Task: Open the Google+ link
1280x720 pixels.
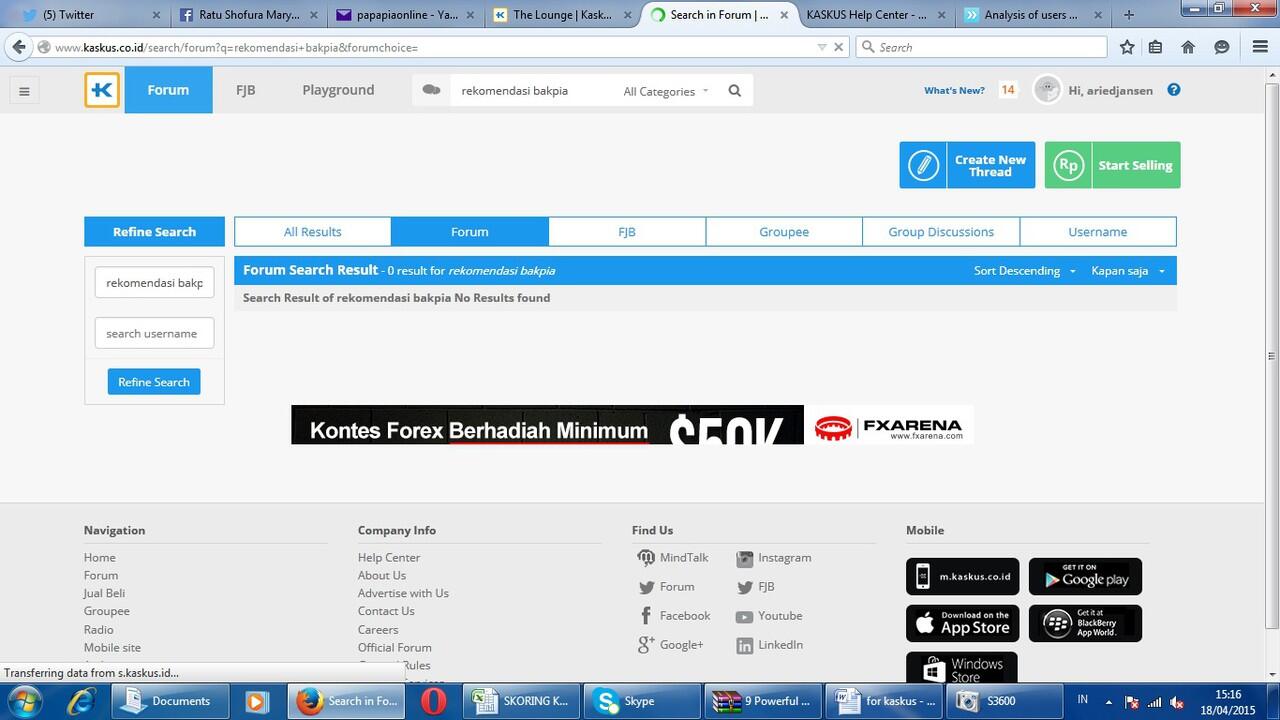Action: pyautogui.click(x=670, y=645)
